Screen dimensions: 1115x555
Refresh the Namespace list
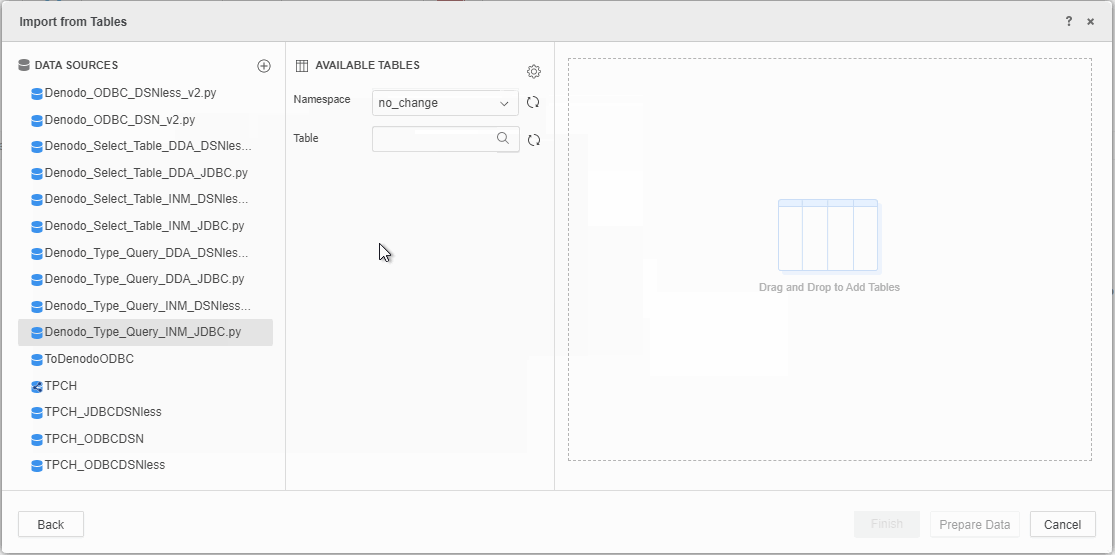(x=533, y=102)
